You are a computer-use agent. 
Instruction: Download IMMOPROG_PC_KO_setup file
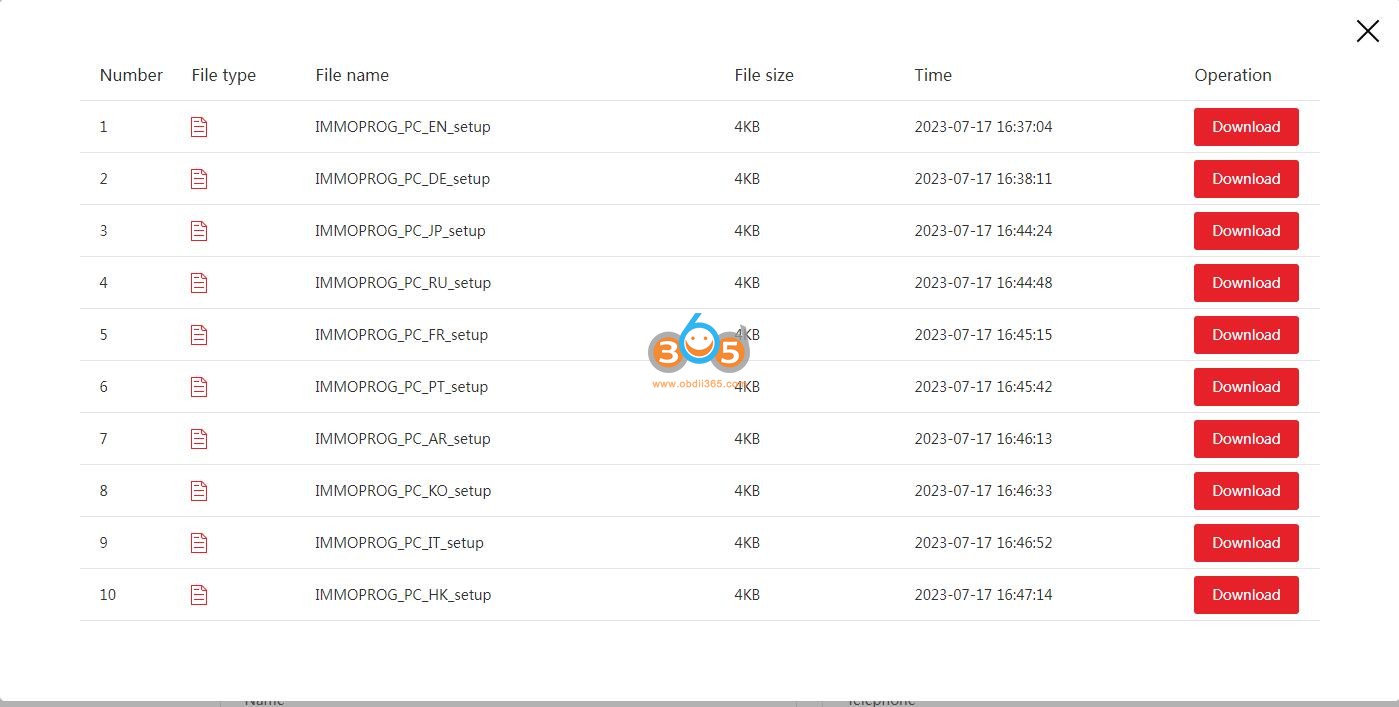pyautogui.click(x=1246, y=491)
